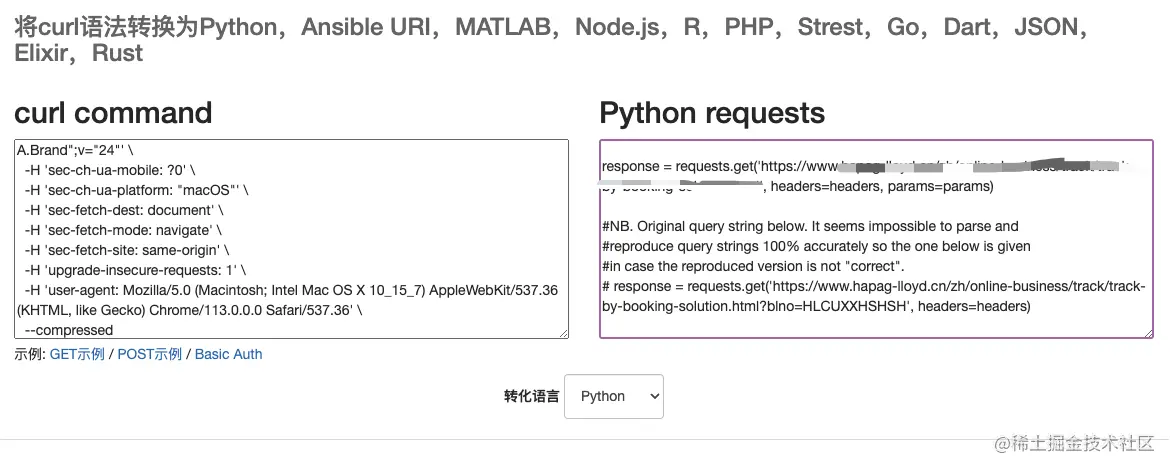Grab the Python requests textarea resize handle
Screen dimensions: 1170x469
pos(1148,333)
